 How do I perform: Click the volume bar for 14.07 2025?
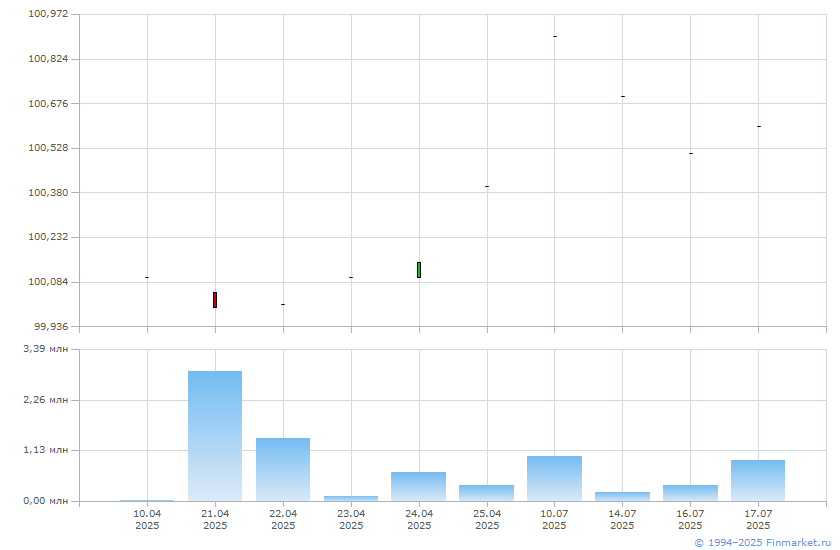point(622,496)
